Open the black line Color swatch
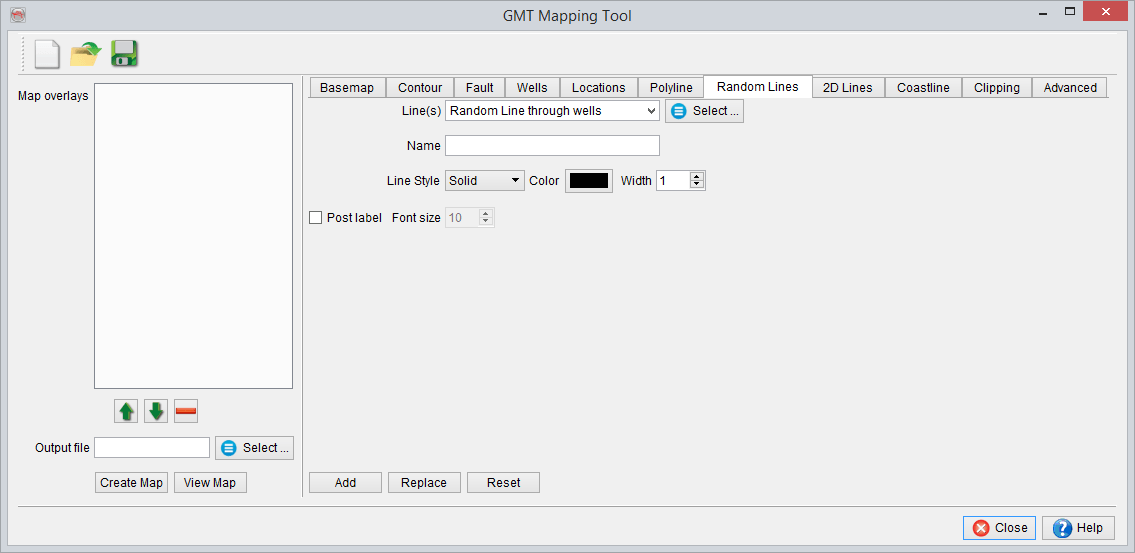The height and width of the screenshot is (553, 1135). coord(589,181)
